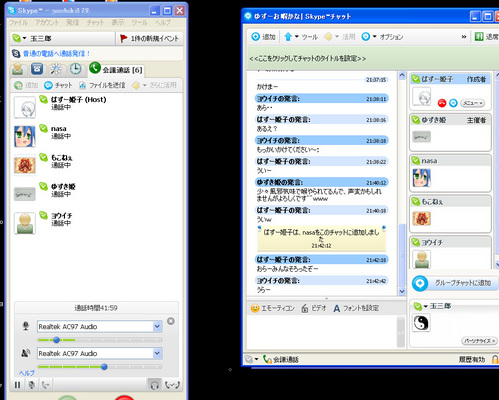Click the blue chat icon on ばずー姫子's card

tap(453, 103)
